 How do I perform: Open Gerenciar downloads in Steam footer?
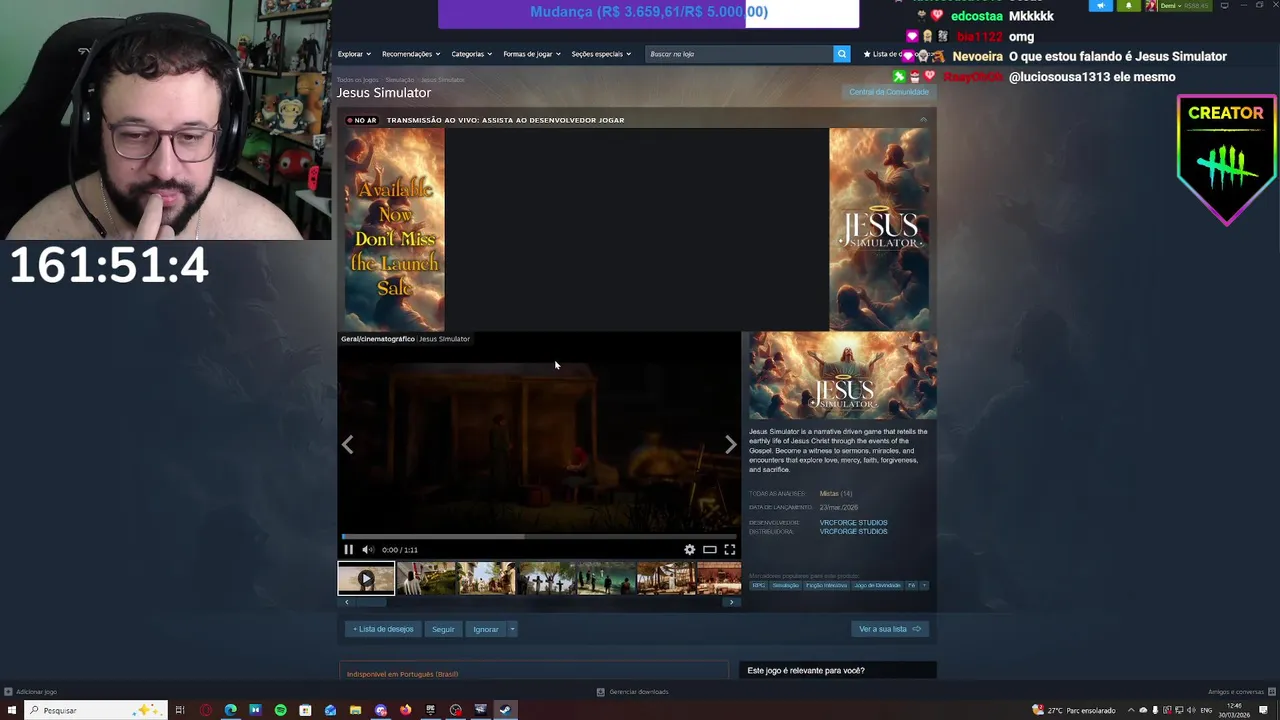coord(632,692)
